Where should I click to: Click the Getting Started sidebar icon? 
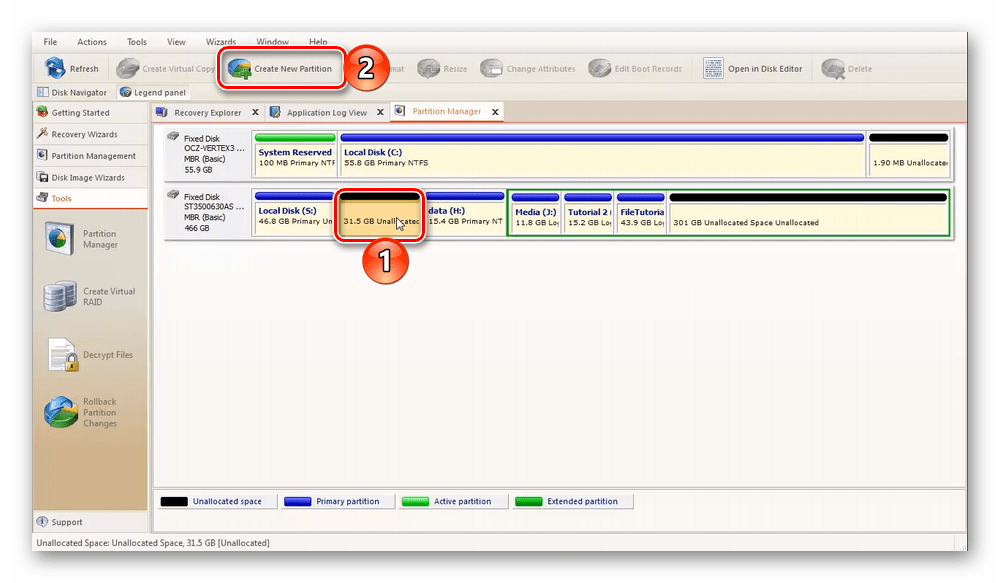pyautogui.click(x=43, y=112)
